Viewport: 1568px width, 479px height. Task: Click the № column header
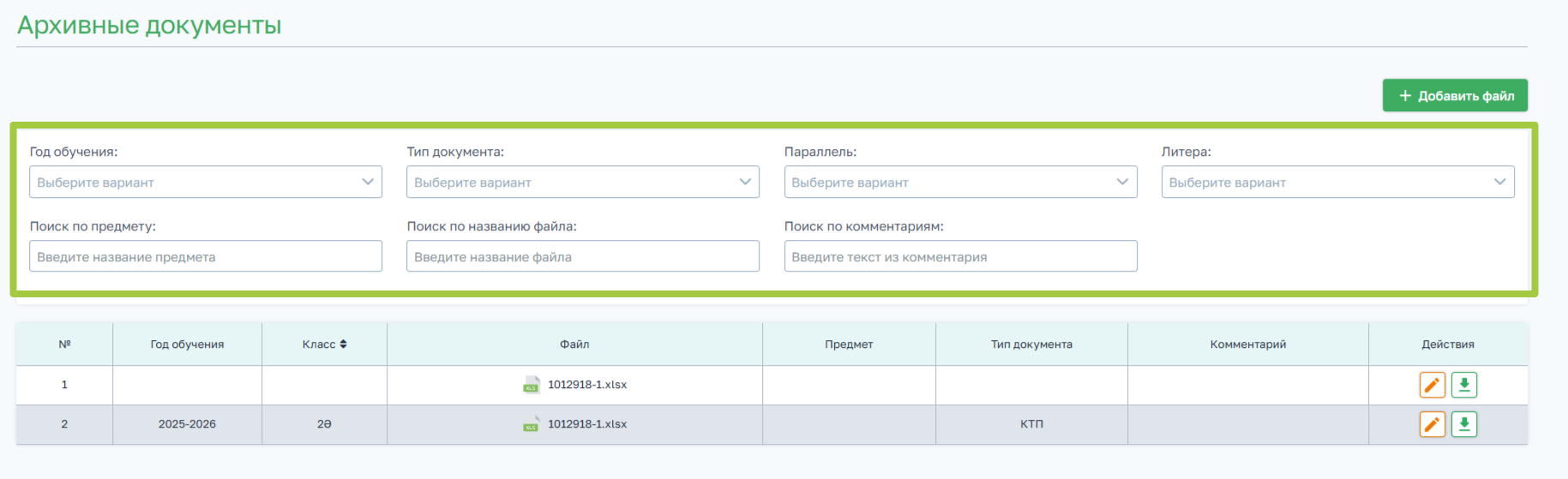tap(64, 344)
